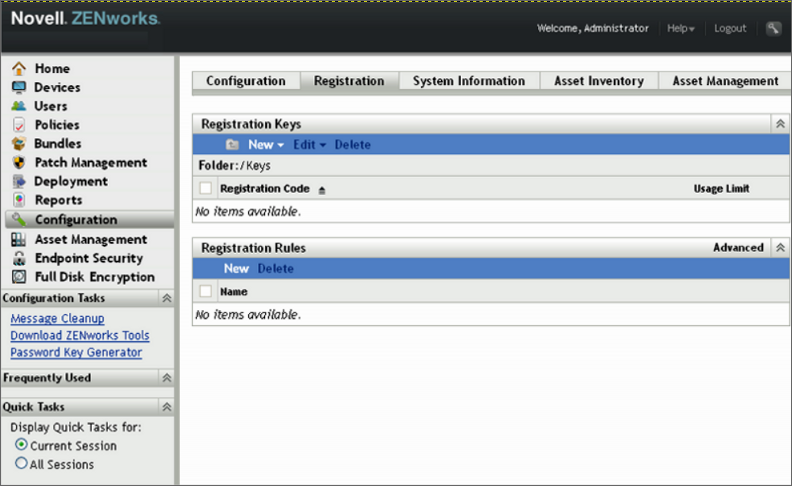This screenshot has height=486, width=792.
Task: Click the Patch Management shield icon
Action: coord(19,162)
